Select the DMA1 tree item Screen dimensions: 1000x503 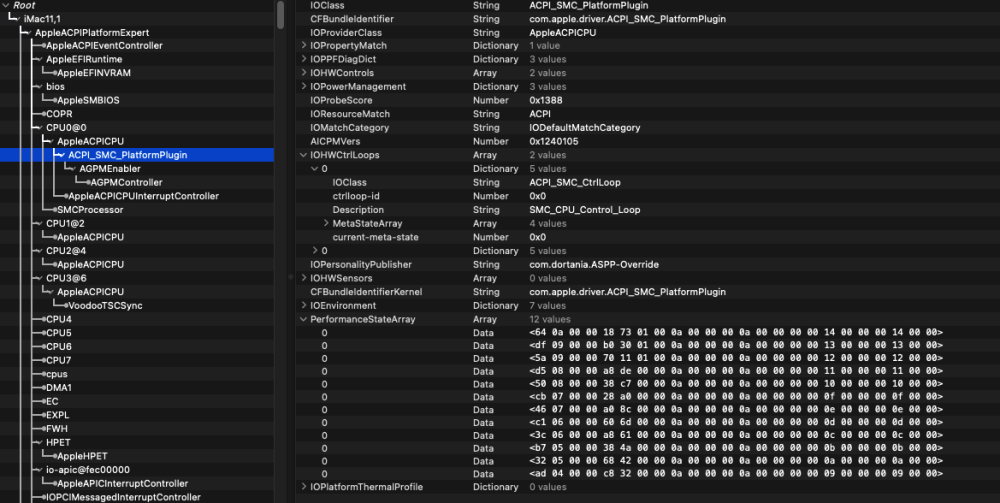[x=59, y=388]
